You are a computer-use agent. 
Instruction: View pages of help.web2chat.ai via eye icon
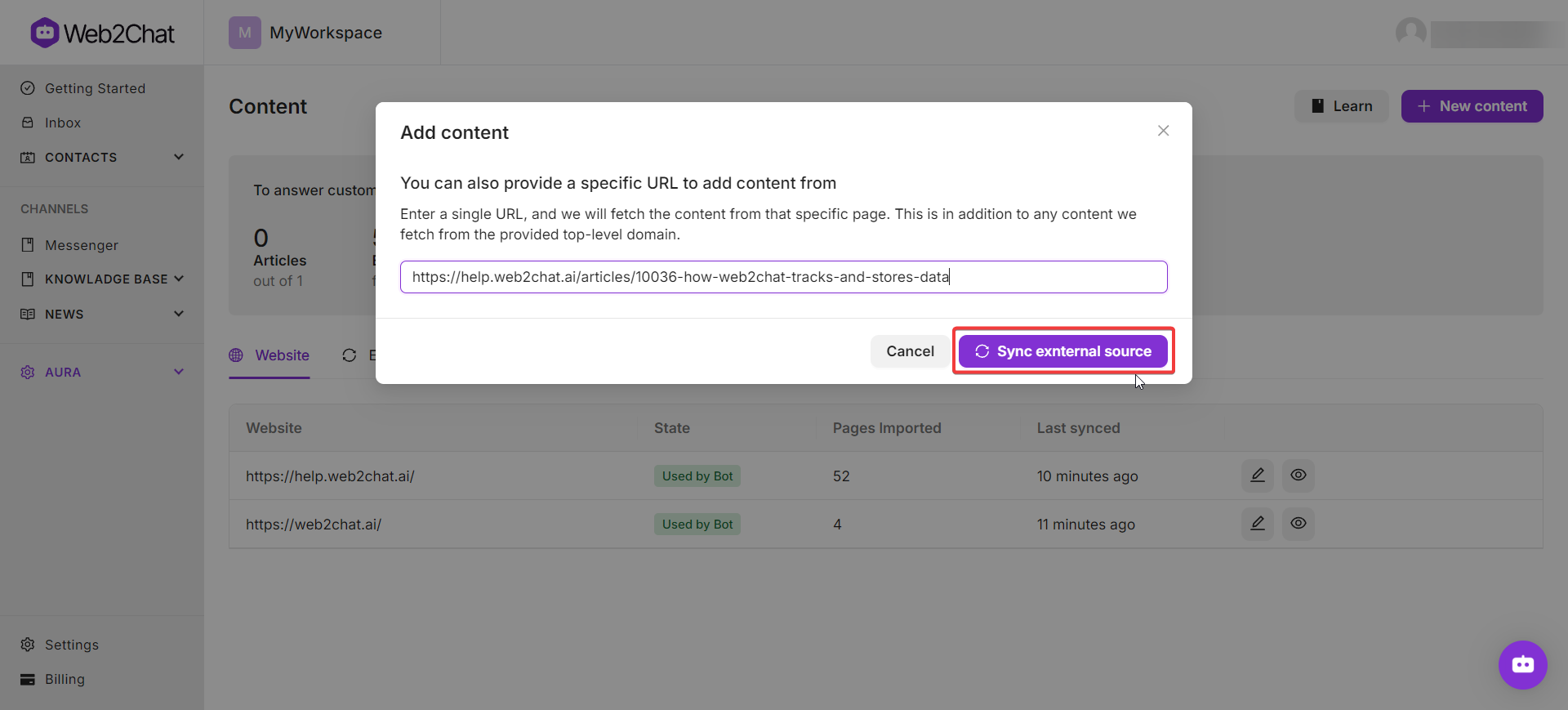click(x=1298, y=476)
